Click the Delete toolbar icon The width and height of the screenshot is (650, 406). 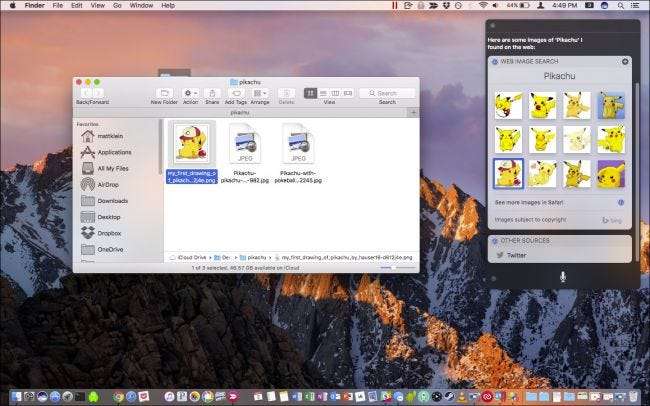(286, 93)
